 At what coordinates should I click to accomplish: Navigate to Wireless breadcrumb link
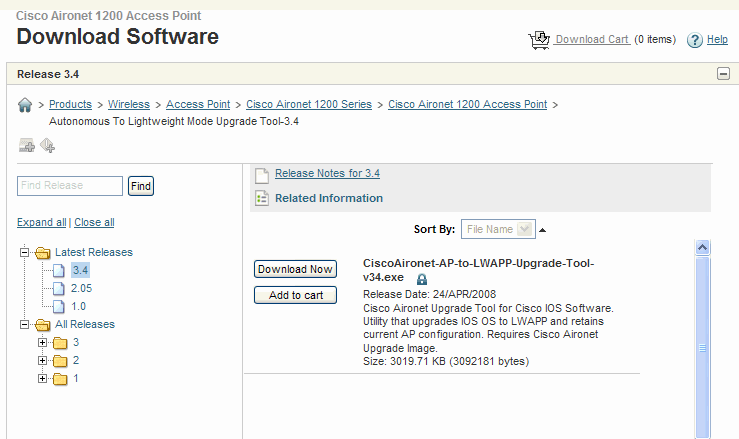tap(129, 104)
